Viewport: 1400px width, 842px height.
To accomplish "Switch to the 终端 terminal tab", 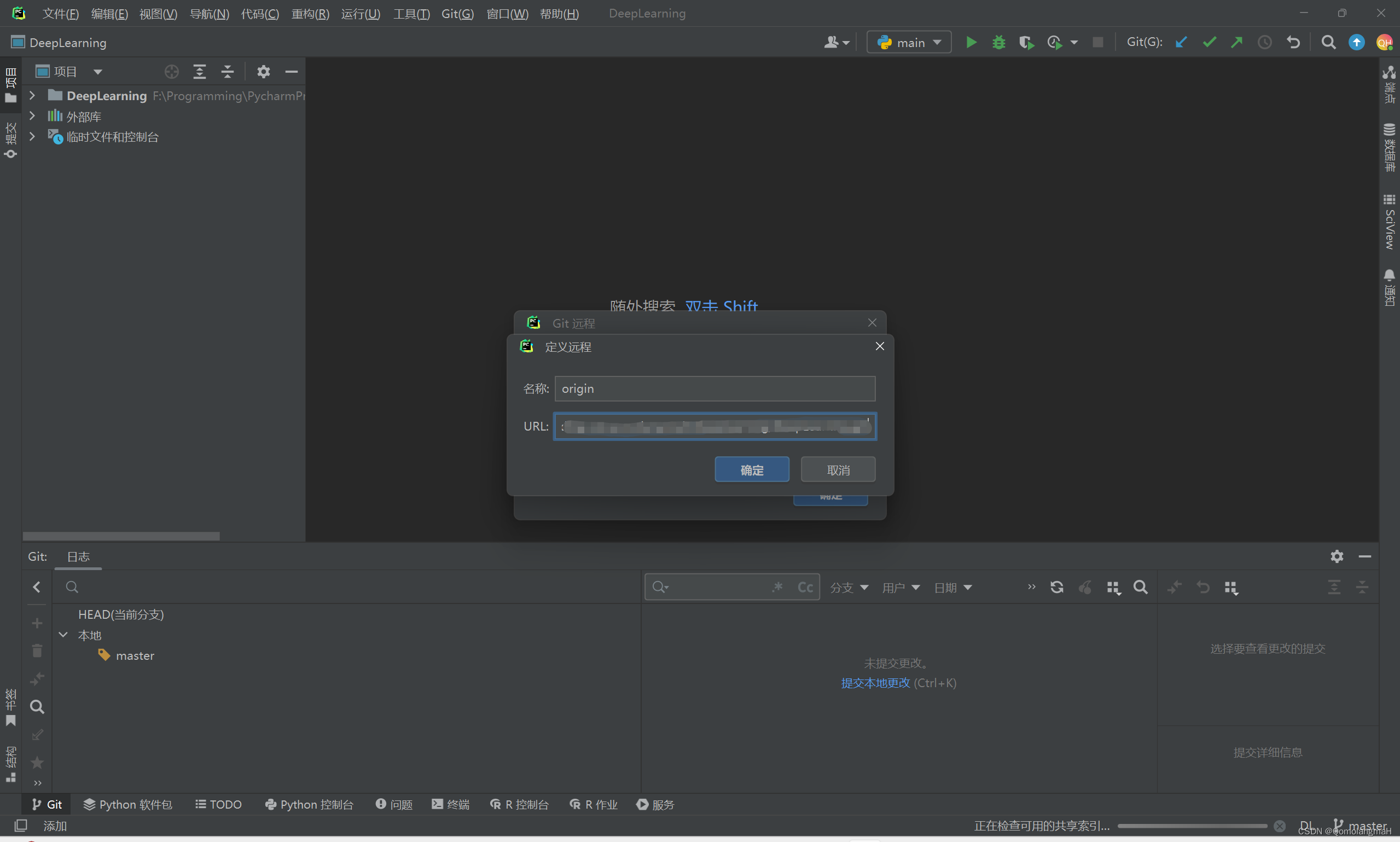I will click(x=450, y=805).
